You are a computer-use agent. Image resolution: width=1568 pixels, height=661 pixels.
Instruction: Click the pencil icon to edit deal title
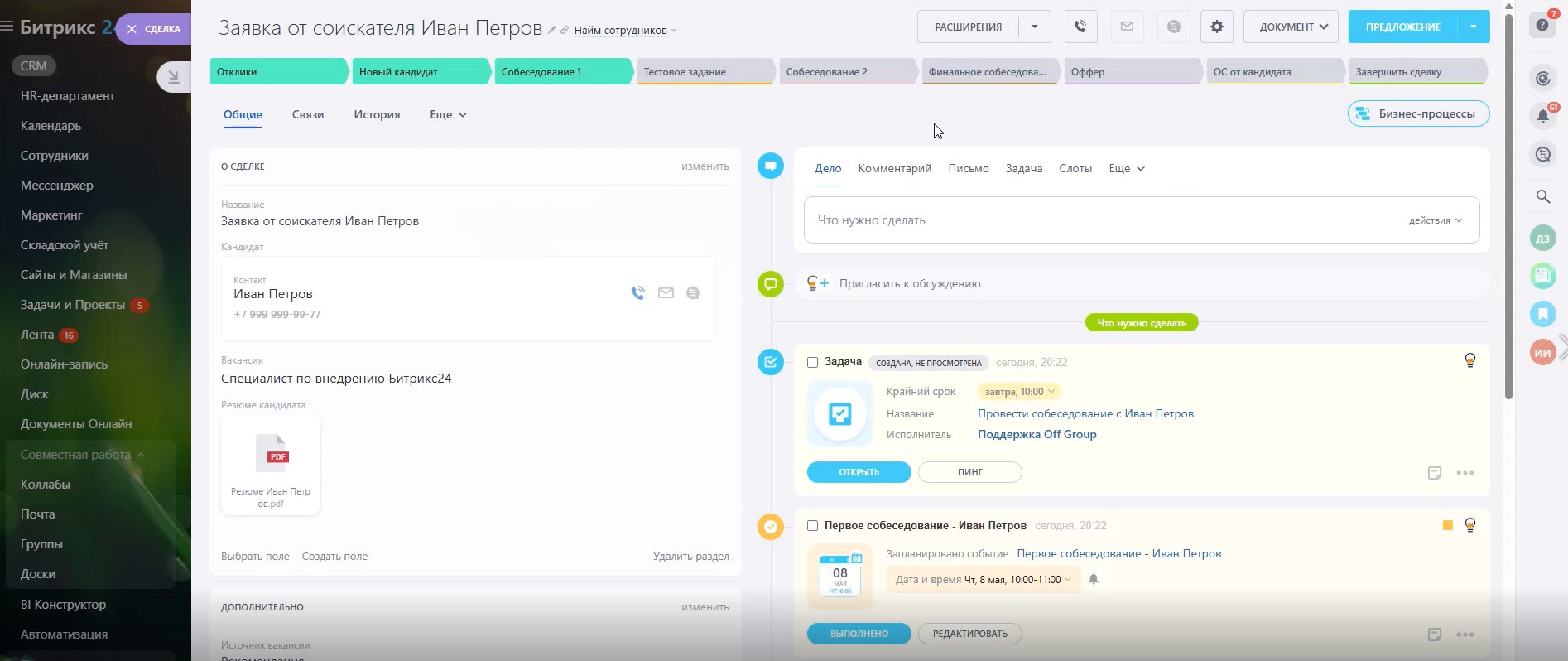click(x=552, y=31)
